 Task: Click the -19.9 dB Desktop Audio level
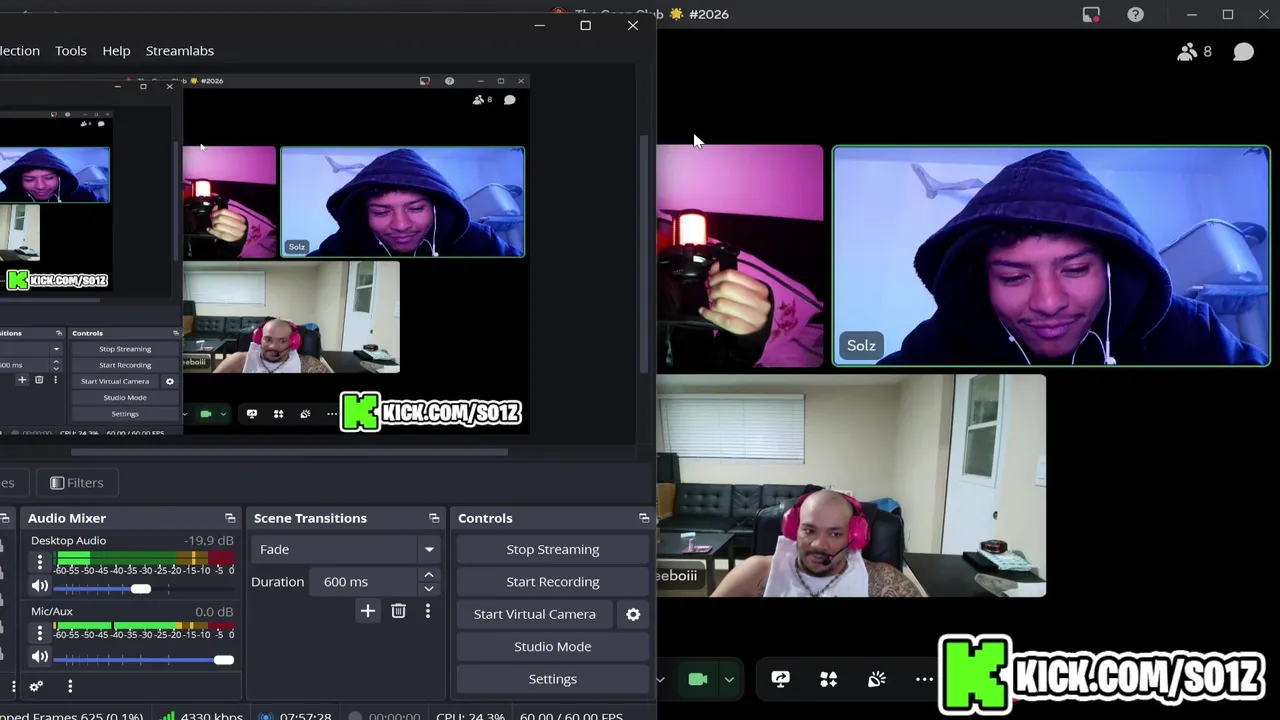click(x=208, y=541)
